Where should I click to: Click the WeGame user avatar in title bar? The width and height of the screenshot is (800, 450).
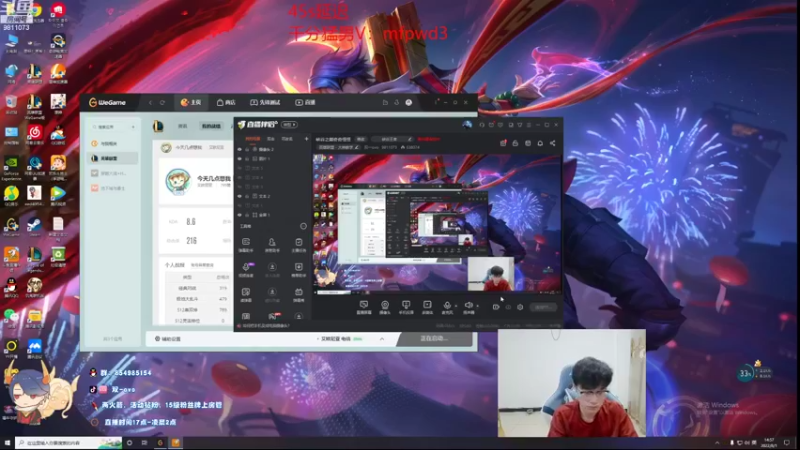(409, 103)
